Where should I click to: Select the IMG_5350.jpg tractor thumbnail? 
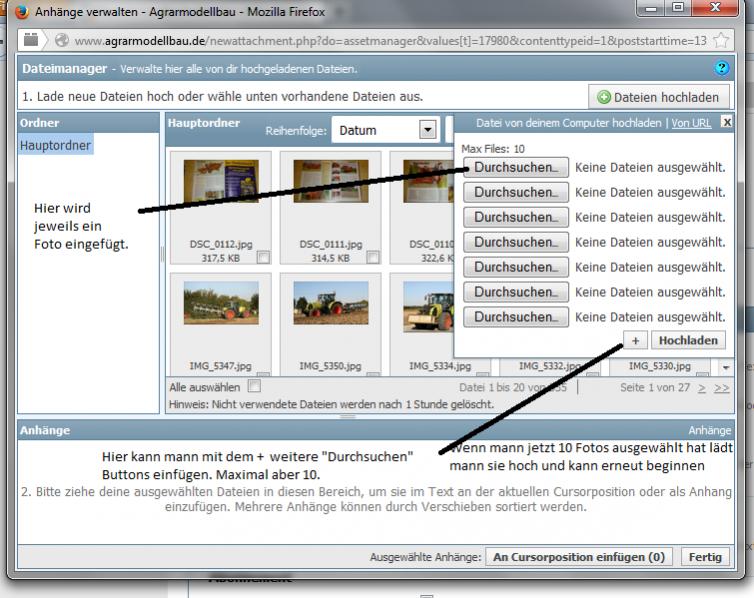coord(330,303)
